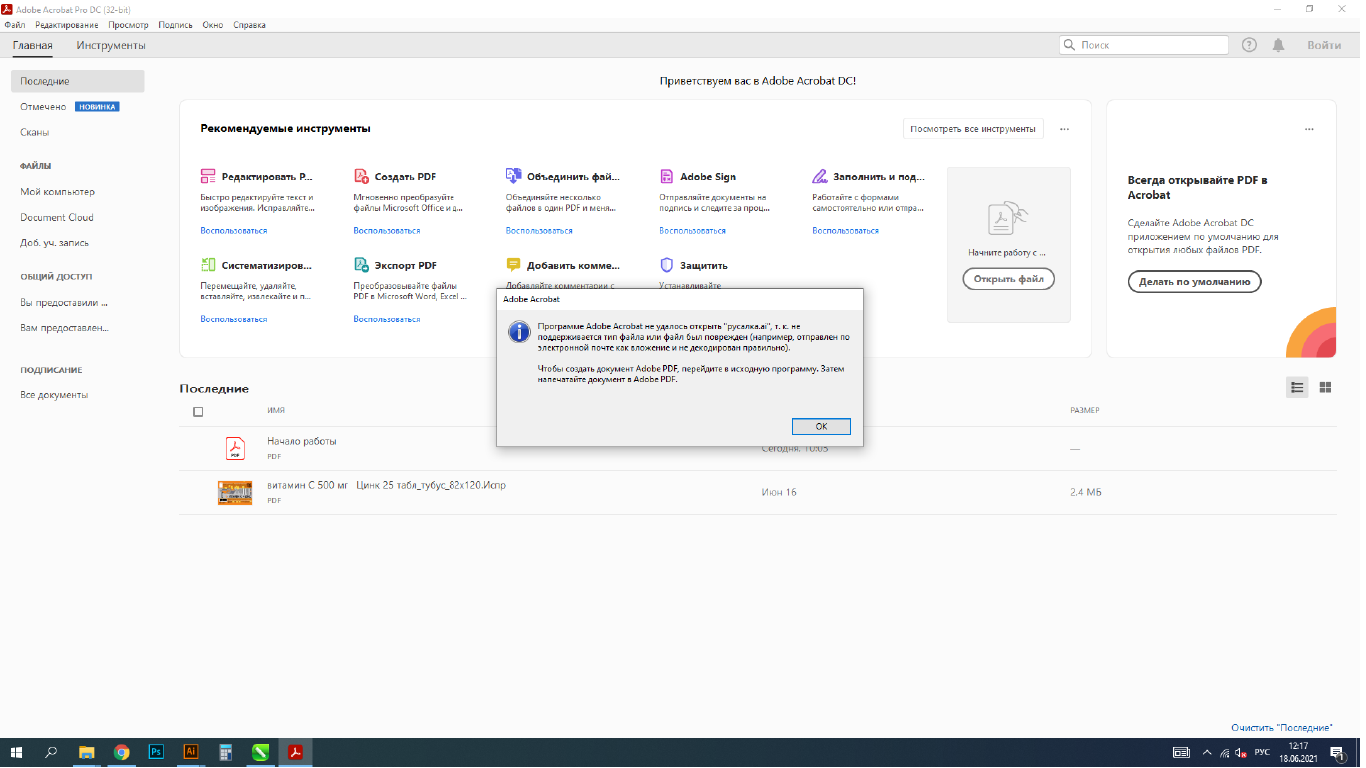This screenshot has height=768, width=1366.
Task: Click OK in the Adobe Acrobat dialog
Action: 821,426
